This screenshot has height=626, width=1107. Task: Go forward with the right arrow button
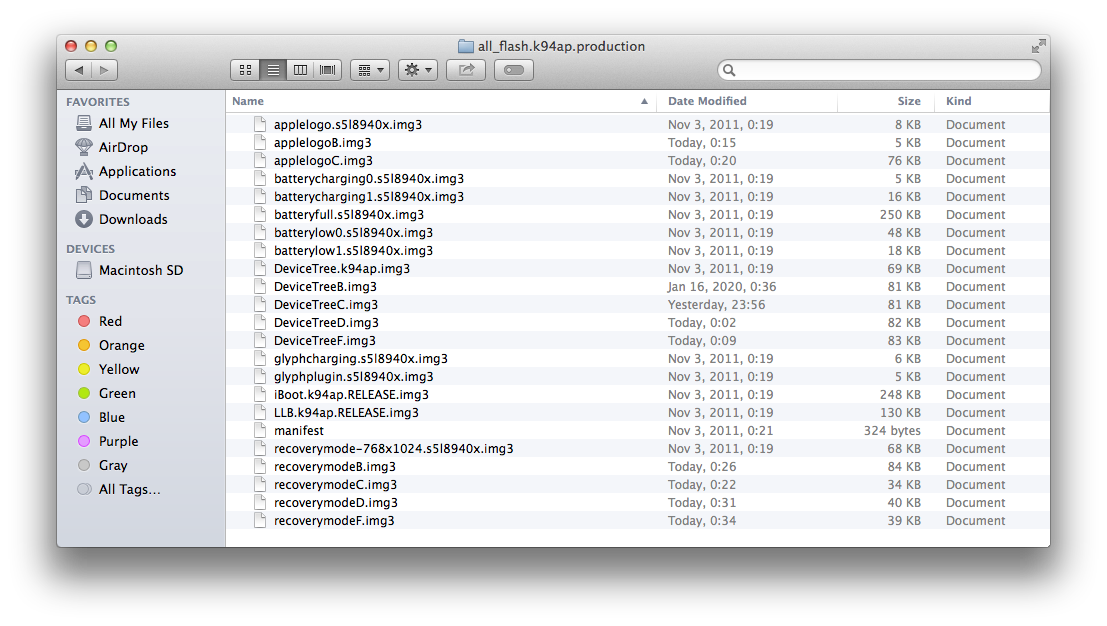(104, 70)
